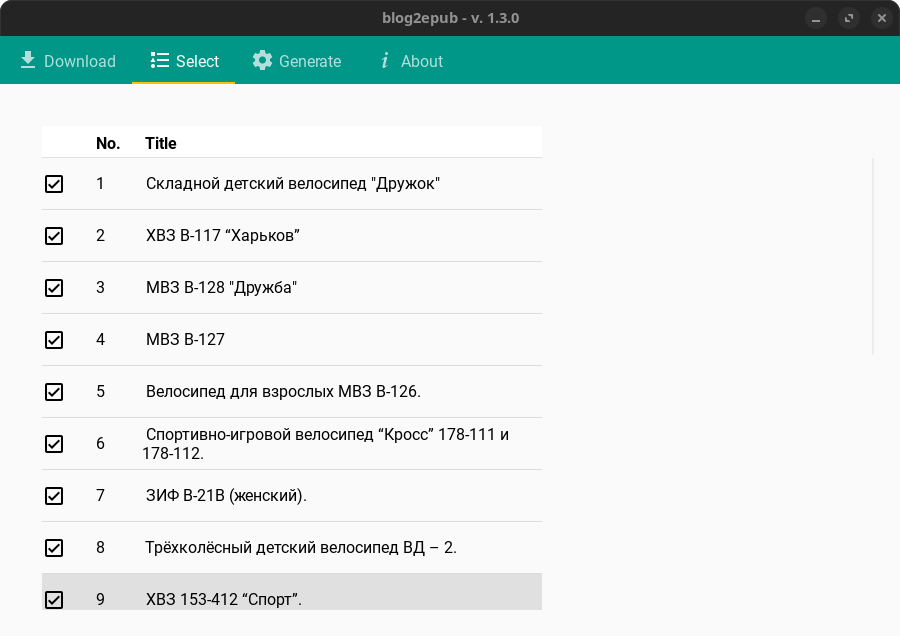The image size is (900, 636).
Task: Click the Трёхколёсный детский велосипед ВД – 2 title
Action: 301,548
